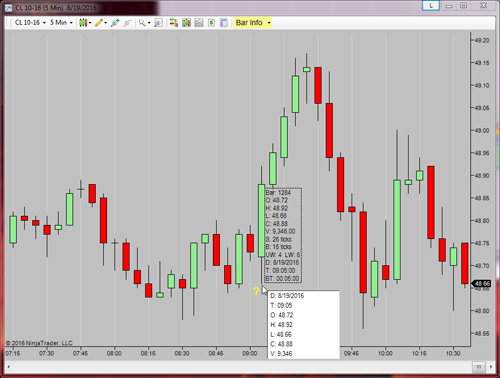
Task: Open the indicators line-chart icon
Action: click(x=199, y=23)
